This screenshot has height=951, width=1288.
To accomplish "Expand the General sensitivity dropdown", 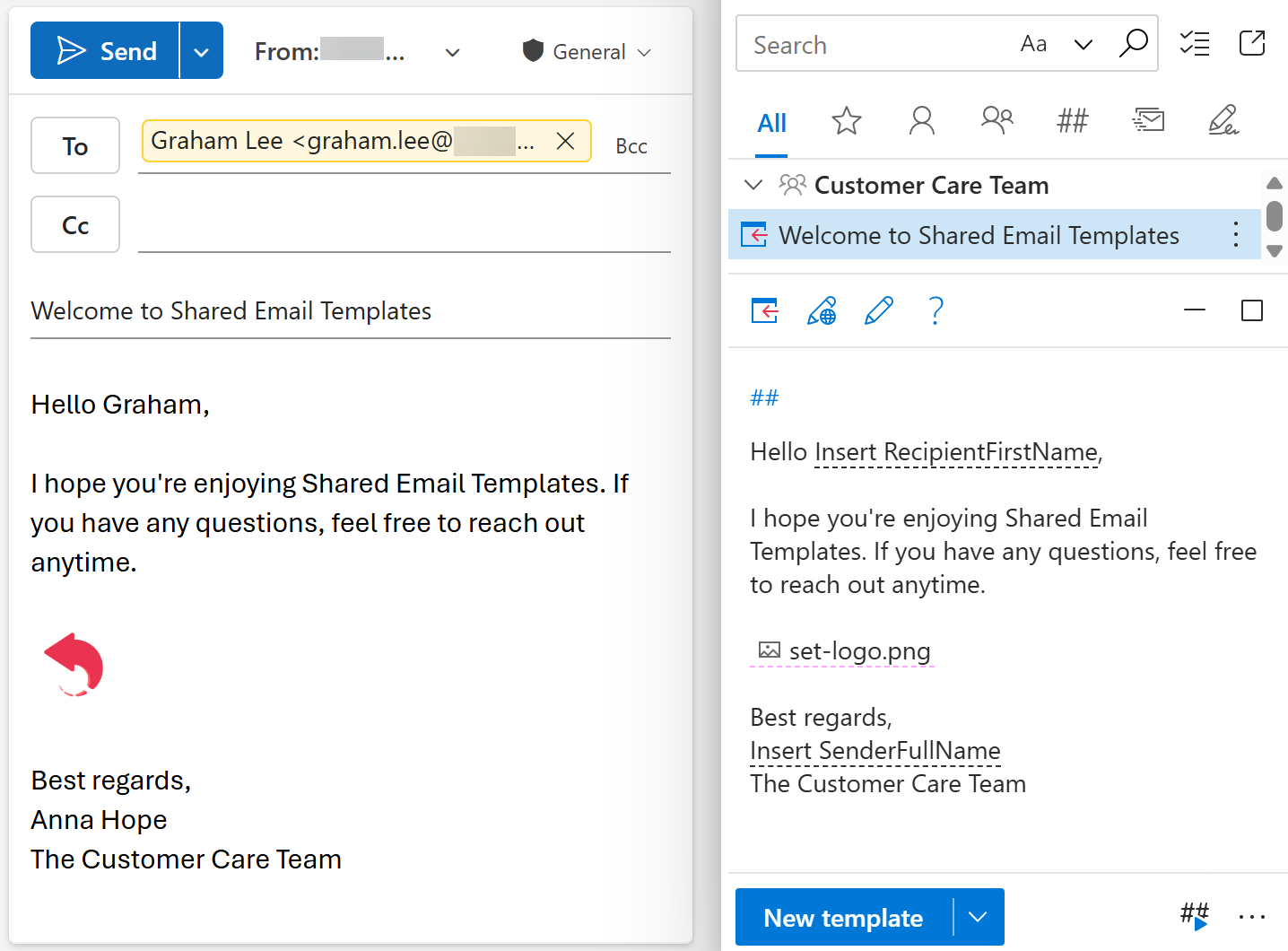I will pos(646,52).
